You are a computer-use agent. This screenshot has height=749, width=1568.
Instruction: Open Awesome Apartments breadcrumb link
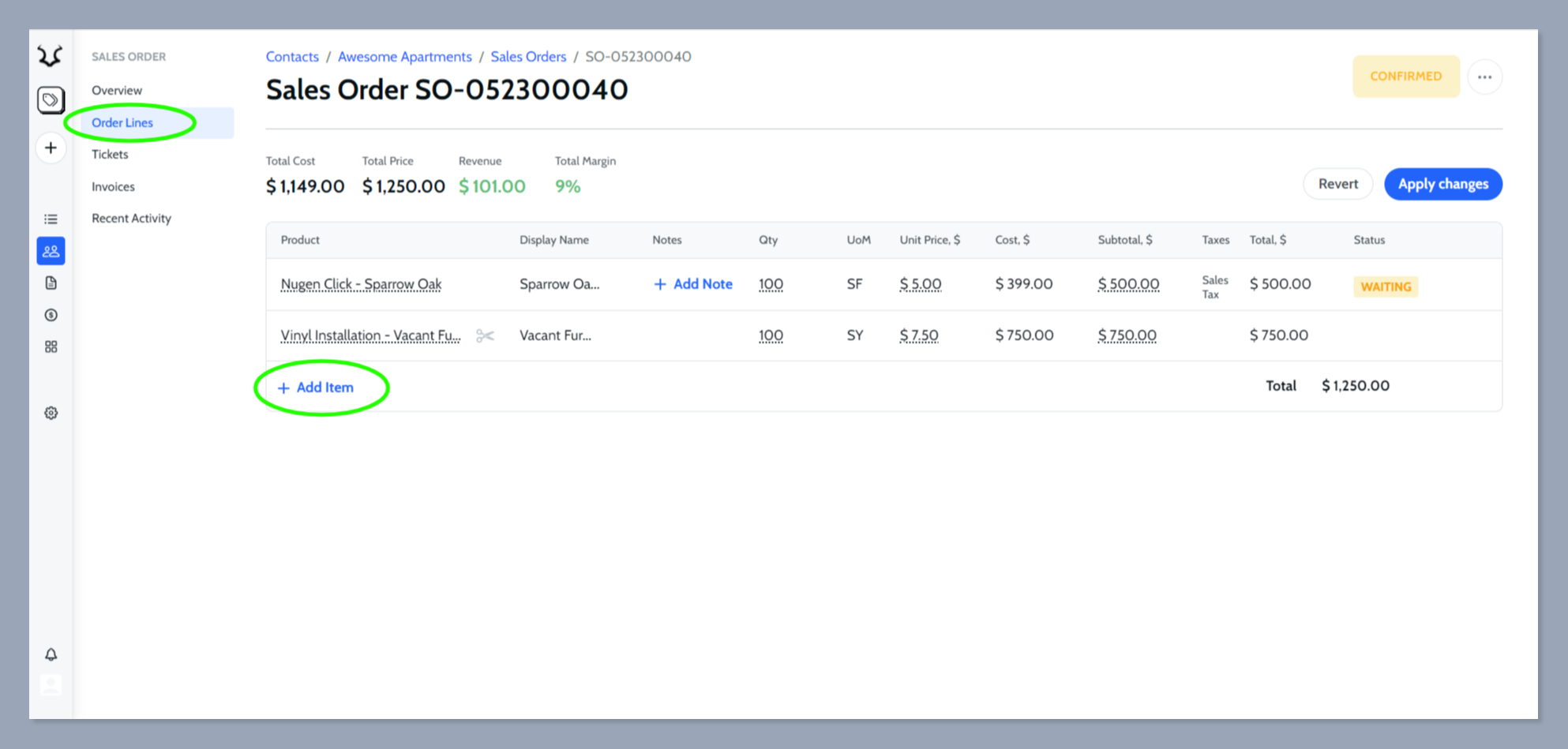tap(404, 57)
